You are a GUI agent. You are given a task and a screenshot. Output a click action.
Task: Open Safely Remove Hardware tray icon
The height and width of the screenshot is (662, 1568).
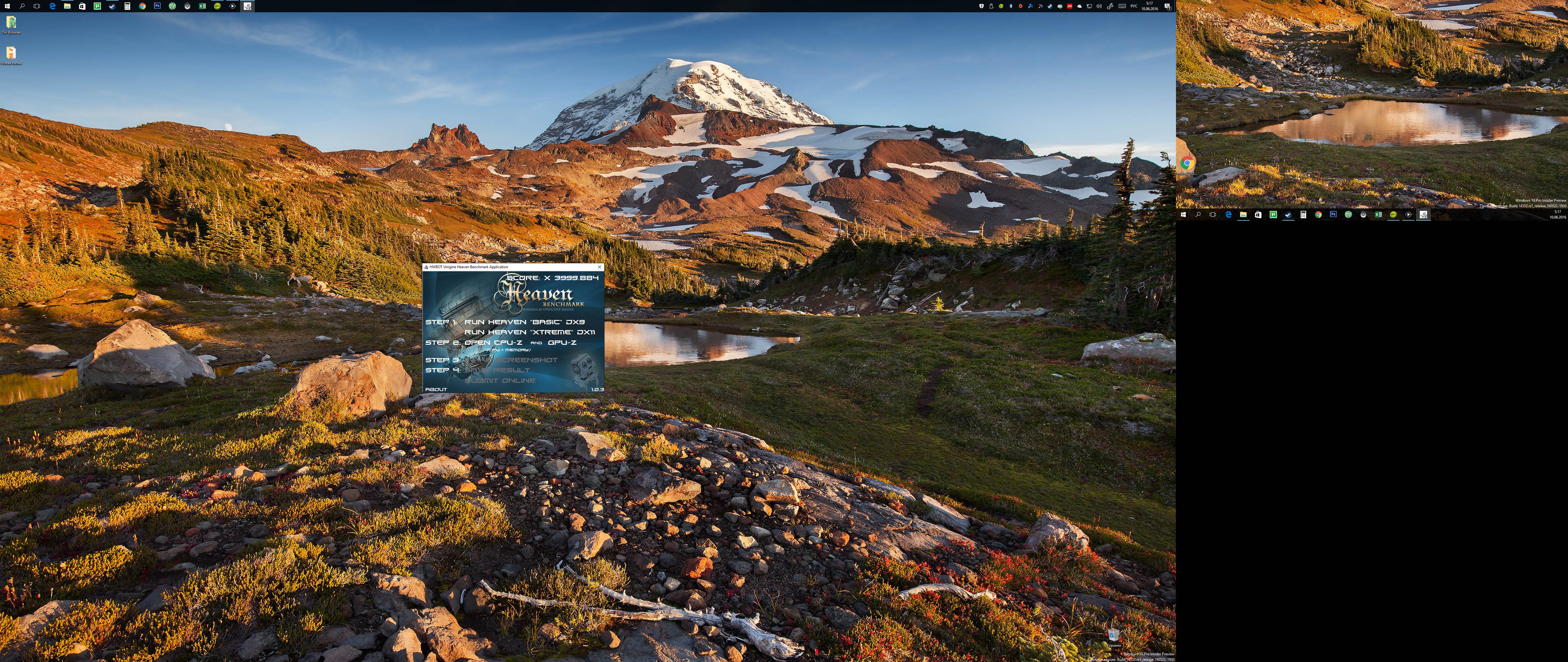992,6
